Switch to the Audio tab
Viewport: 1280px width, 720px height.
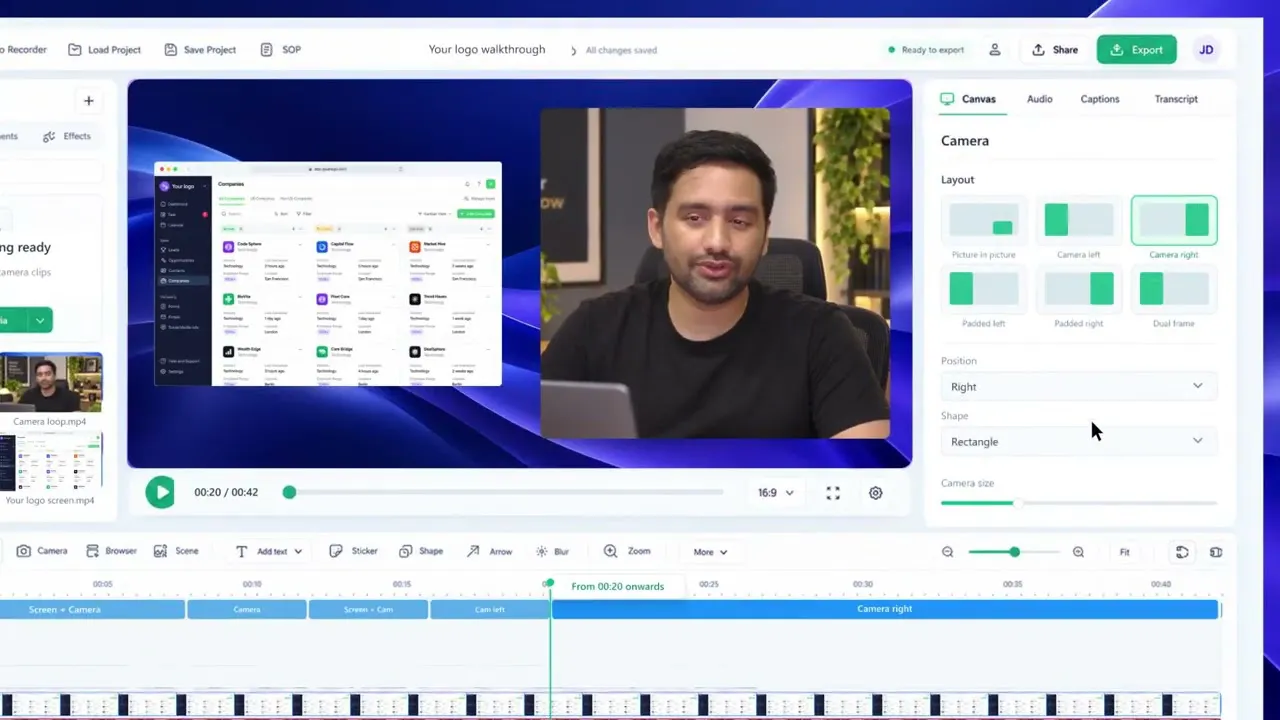coord(1039,99)
